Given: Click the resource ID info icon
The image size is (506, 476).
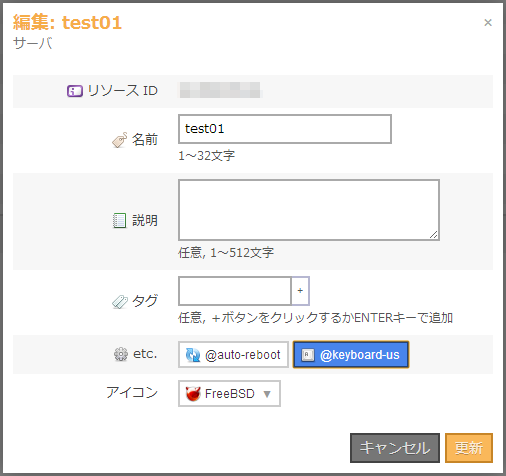Looking at the screenshot, I should tap(75, 91).
